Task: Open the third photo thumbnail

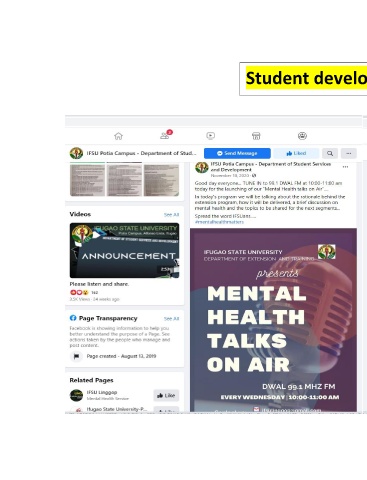Action: click(x=161, y=180)
